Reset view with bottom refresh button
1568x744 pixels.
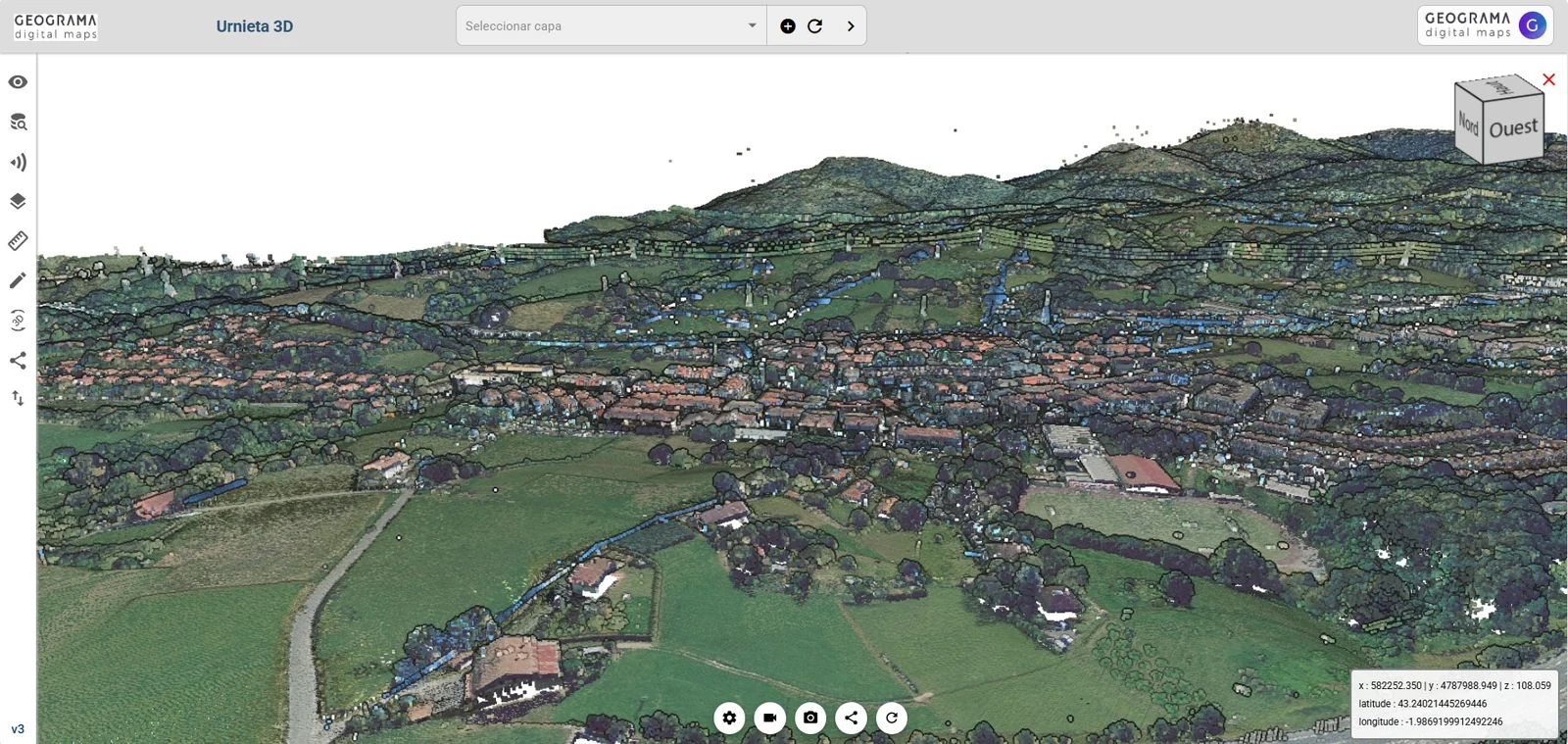coord(891,718)
